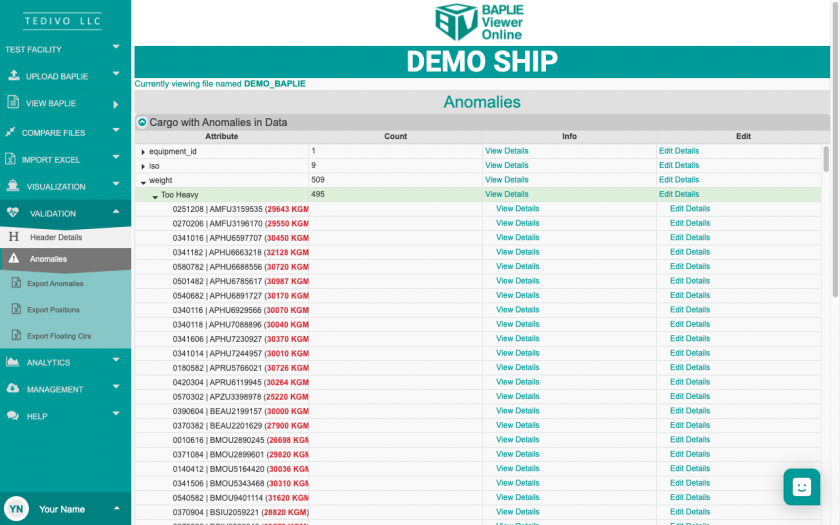
Task: Click the Upload BAPLIE upload icon
Action: [14, 76]
